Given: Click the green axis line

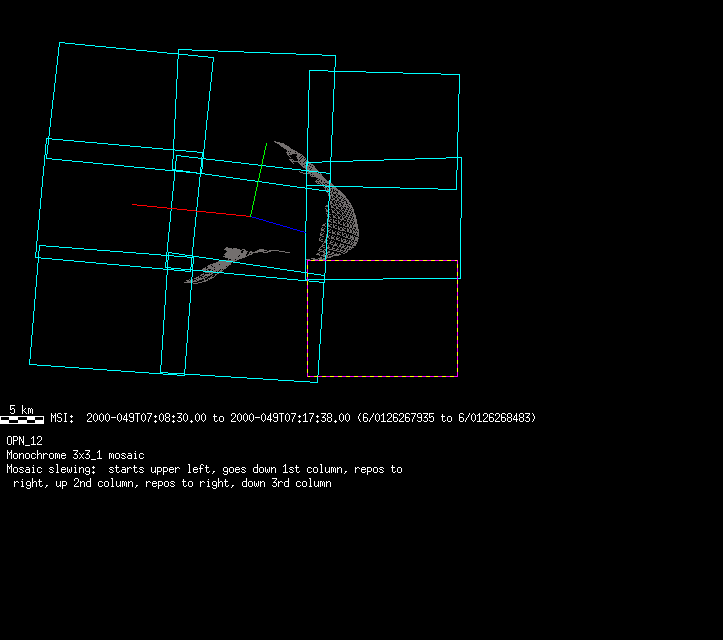Looking at the screenshot, I should [258, 178].
